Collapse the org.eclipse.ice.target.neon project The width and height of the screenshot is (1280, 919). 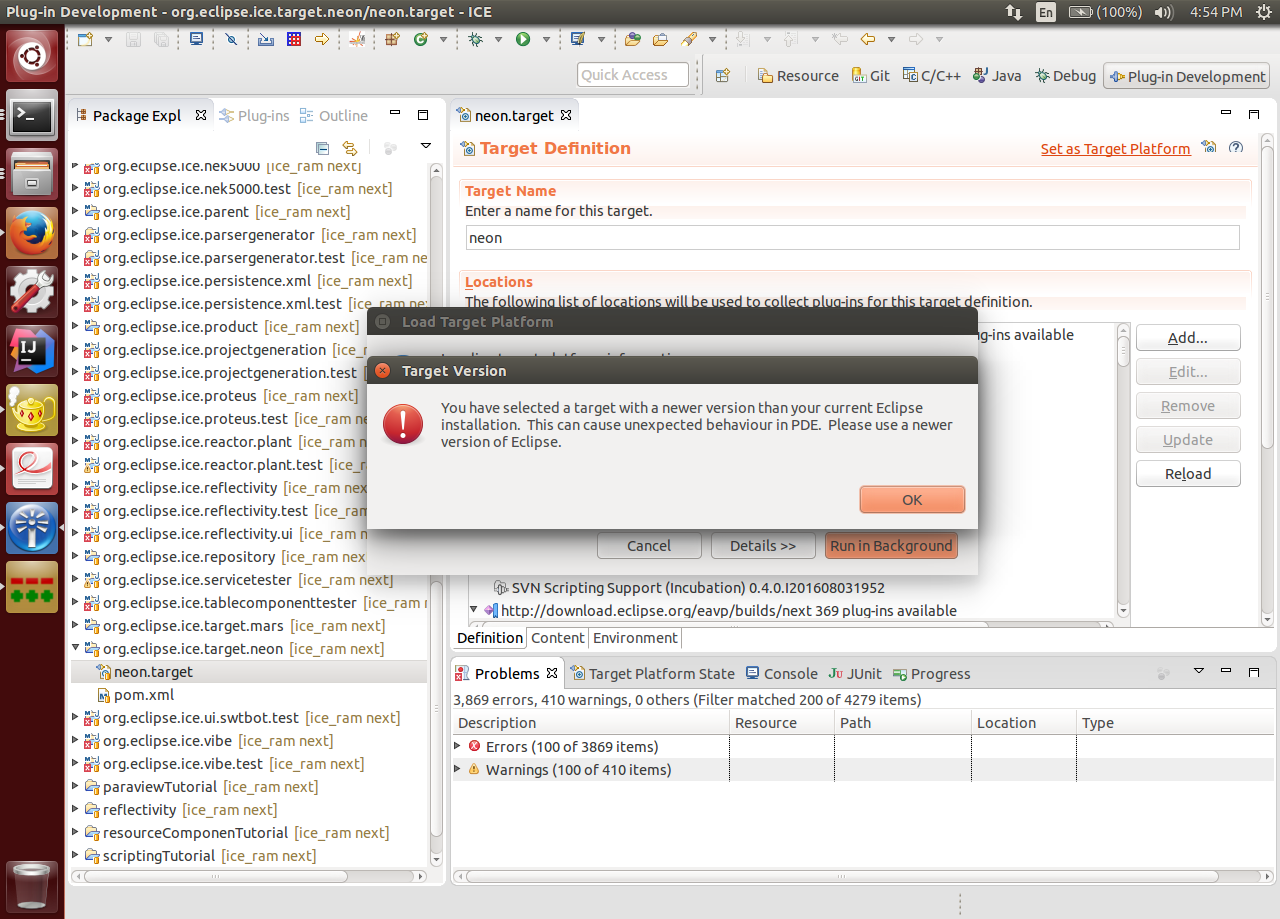[76, 649]
